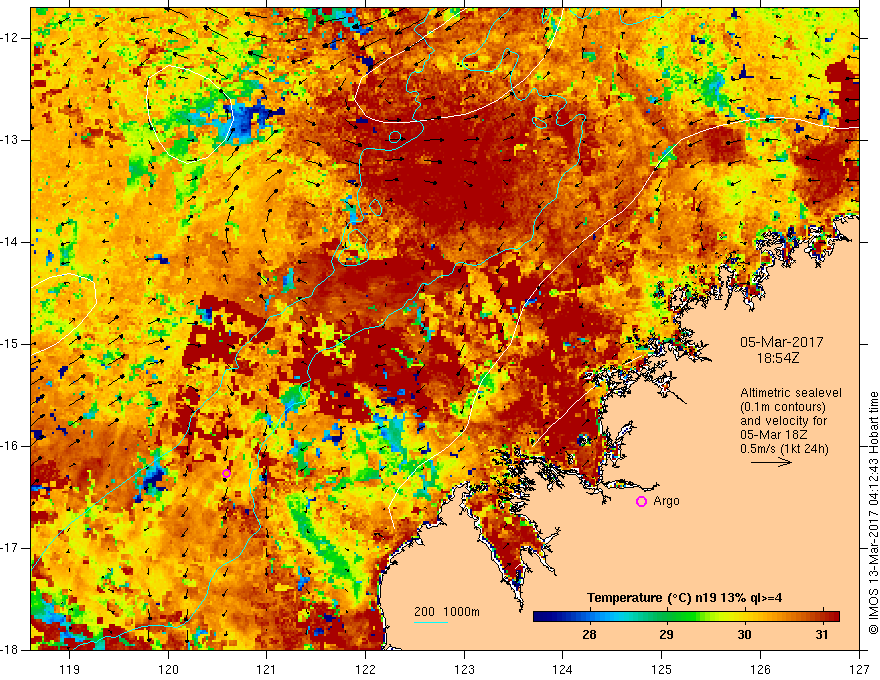Click the '05-Mar-2017' date label
Screen dimensions: 880x680
pyautogui.click(x=782, y=342)
